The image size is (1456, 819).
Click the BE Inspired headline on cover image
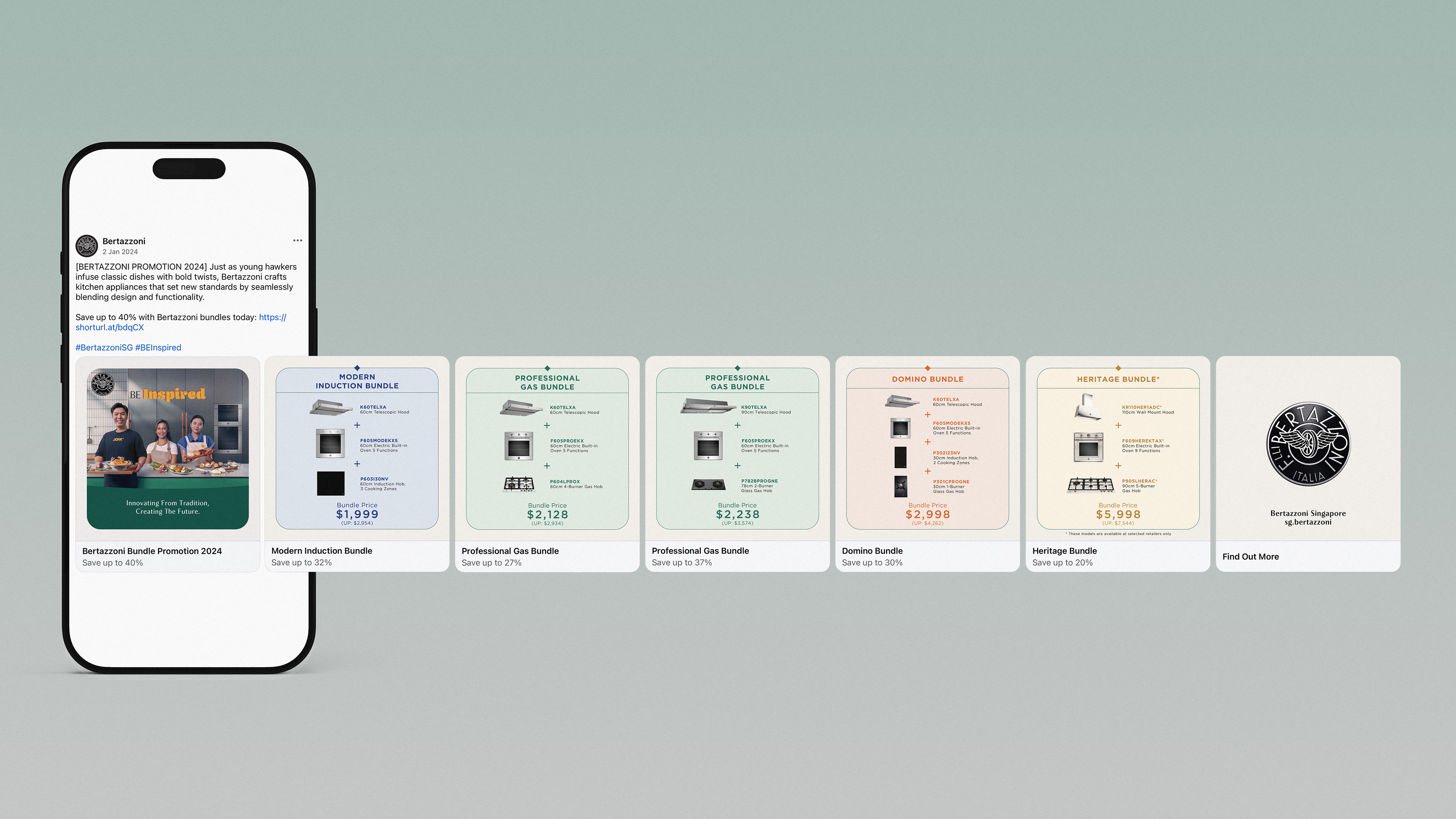[167, 394]
